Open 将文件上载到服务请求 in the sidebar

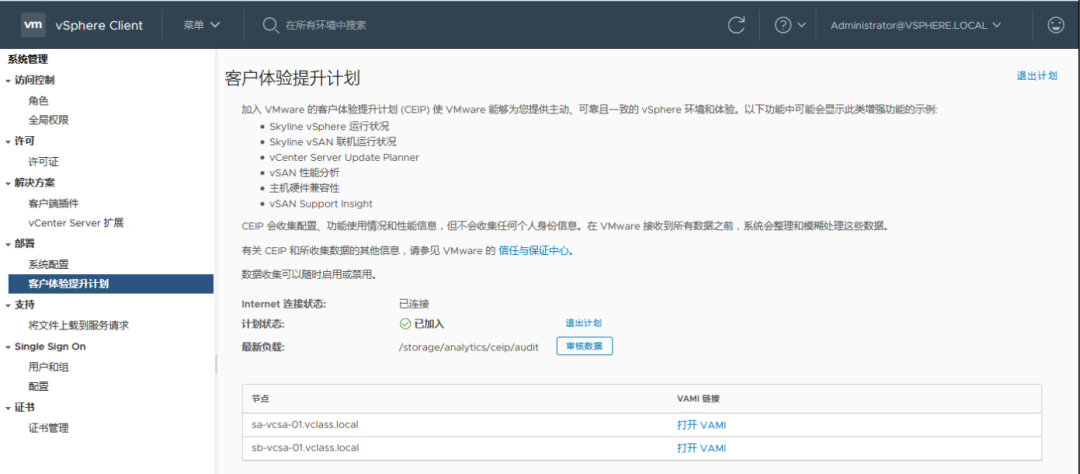point(79,325)
